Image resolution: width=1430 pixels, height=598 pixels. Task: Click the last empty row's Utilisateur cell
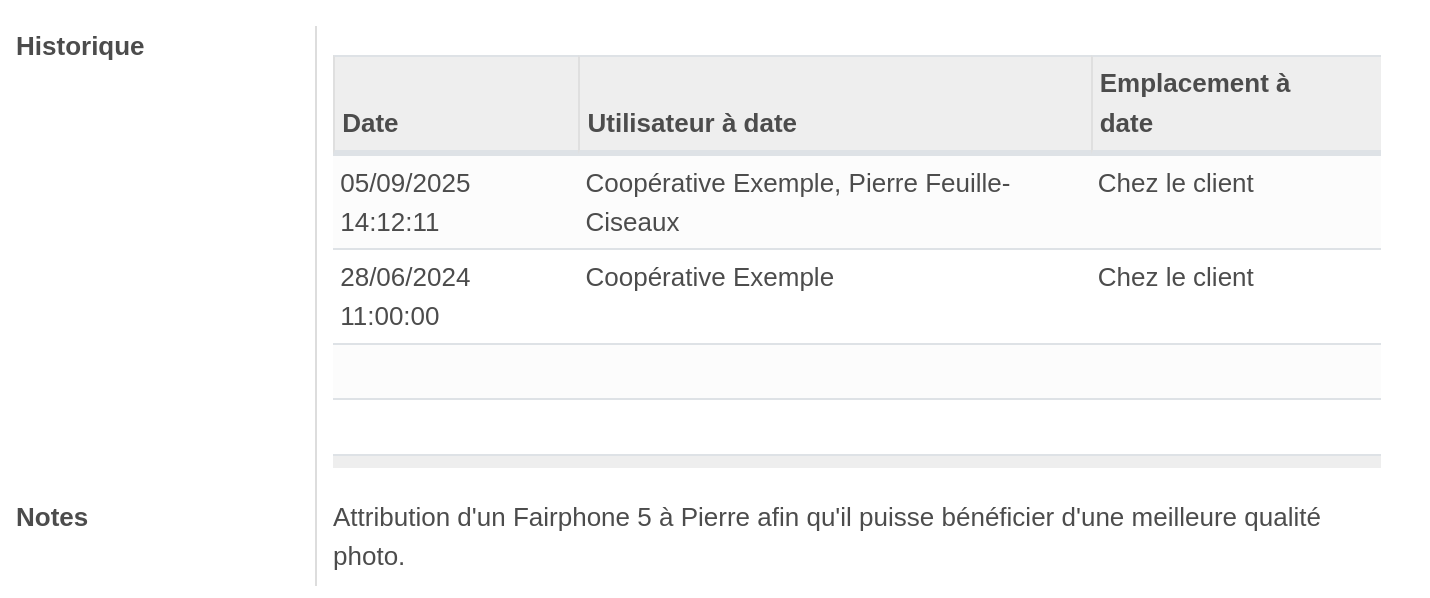click(x=835, y=427)
